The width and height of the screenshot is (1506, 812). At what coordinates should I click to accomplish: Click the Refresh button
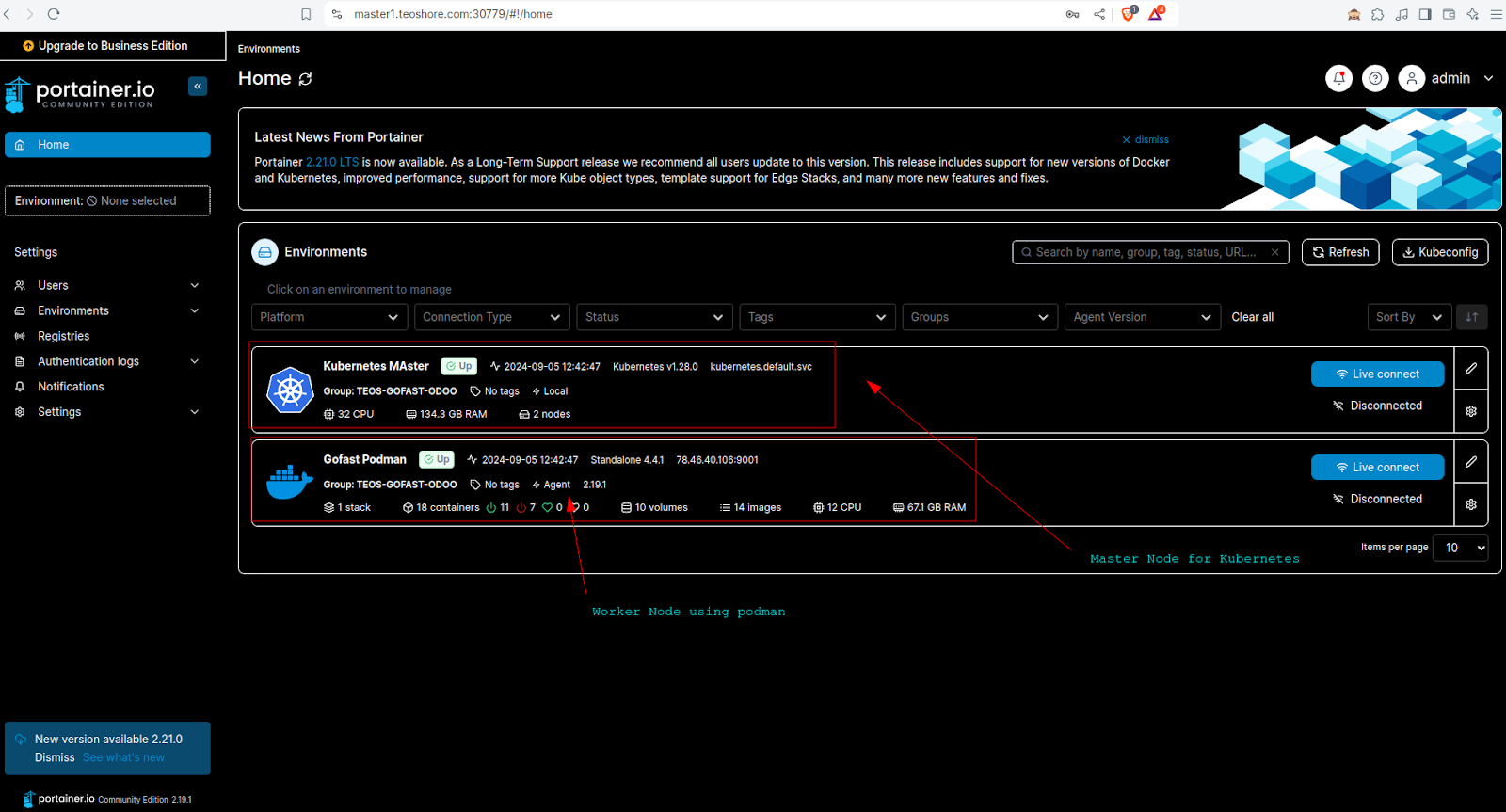[1341, 252]
